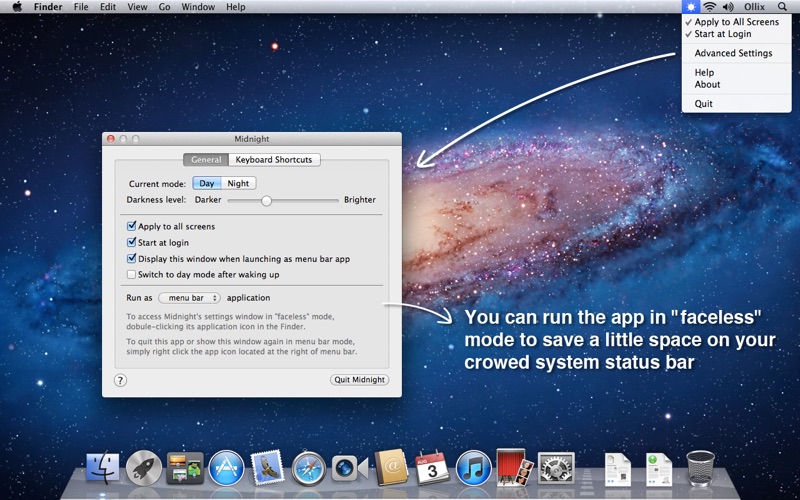Open the Midnight sun icon in menu bar
The height and width of the screenshot is (500, 800).
691,7
